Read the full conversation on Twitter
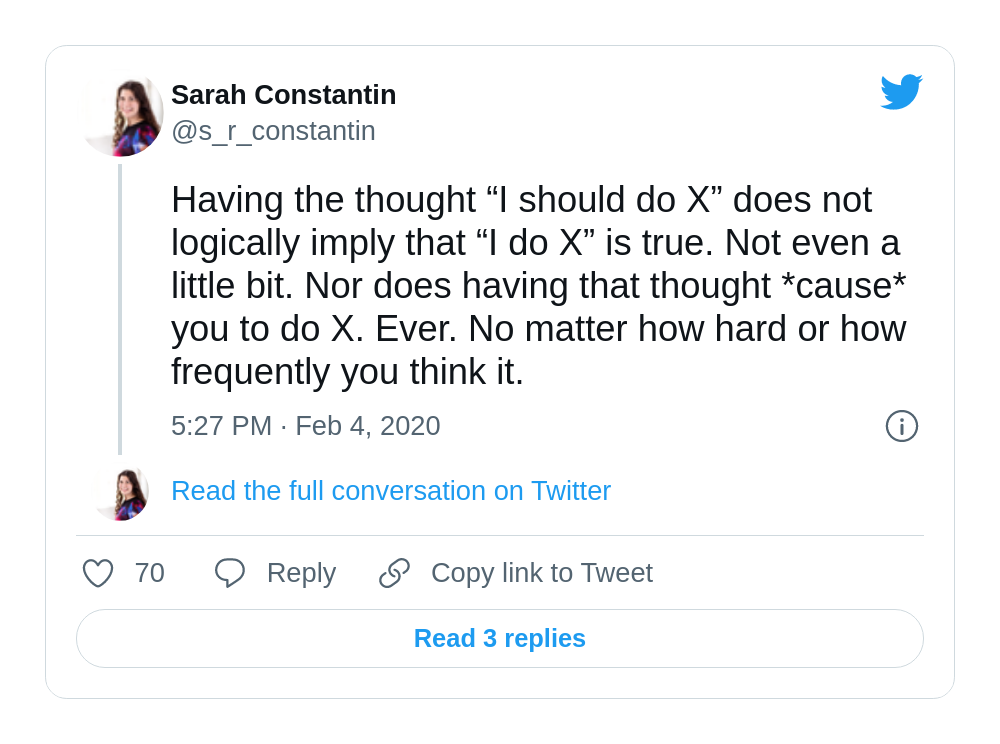The height and width of the screenshot is (744, 1000). pyautogui.click(x=391, y=491)
